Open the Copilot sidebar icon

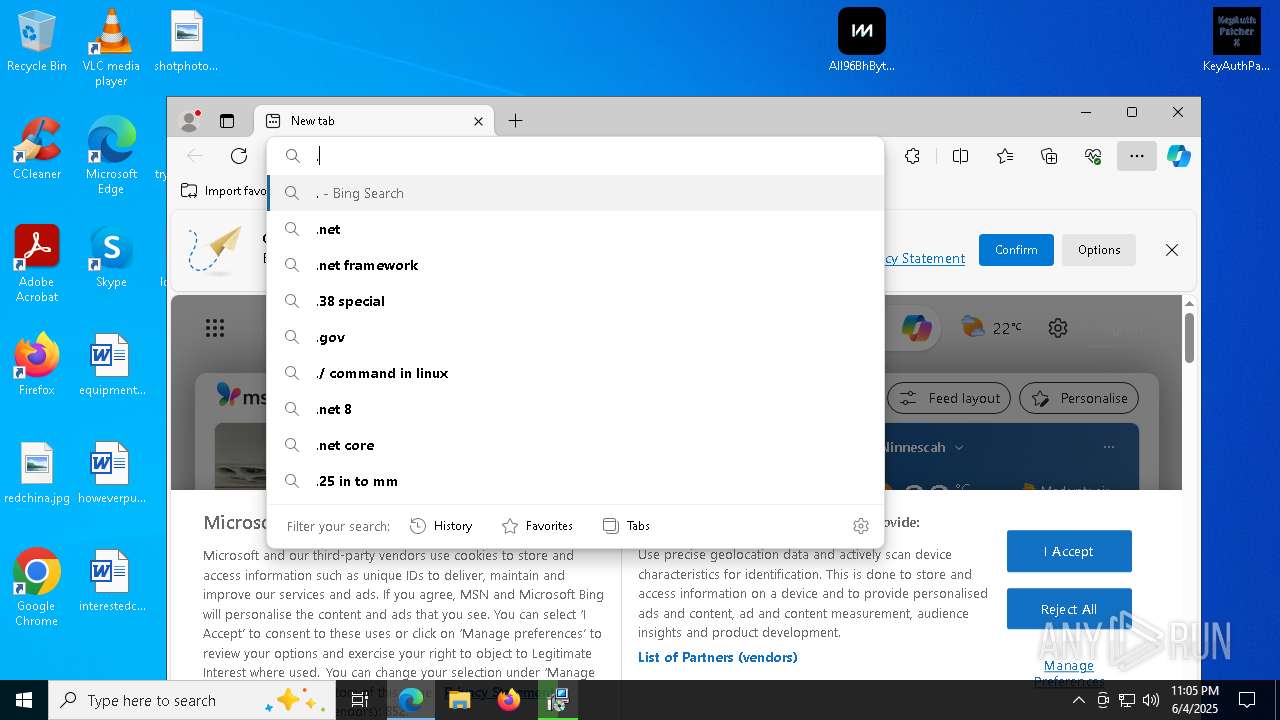tap(1179, 156)
